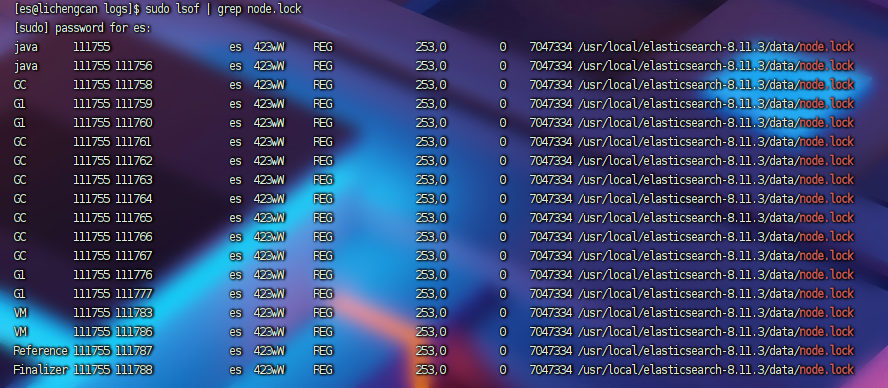Viewport: 888px width, 388px height.
Task: Select the 'Finalizer' command name
Action: click(41, 370)
